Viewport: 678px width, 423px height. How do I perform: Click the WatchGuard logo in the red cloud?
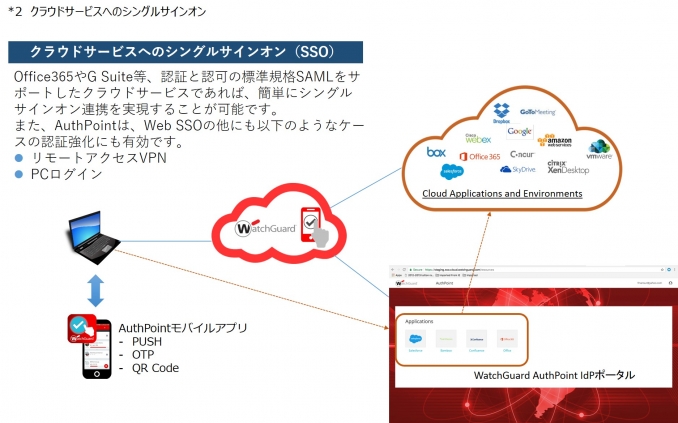click(265, 228)
